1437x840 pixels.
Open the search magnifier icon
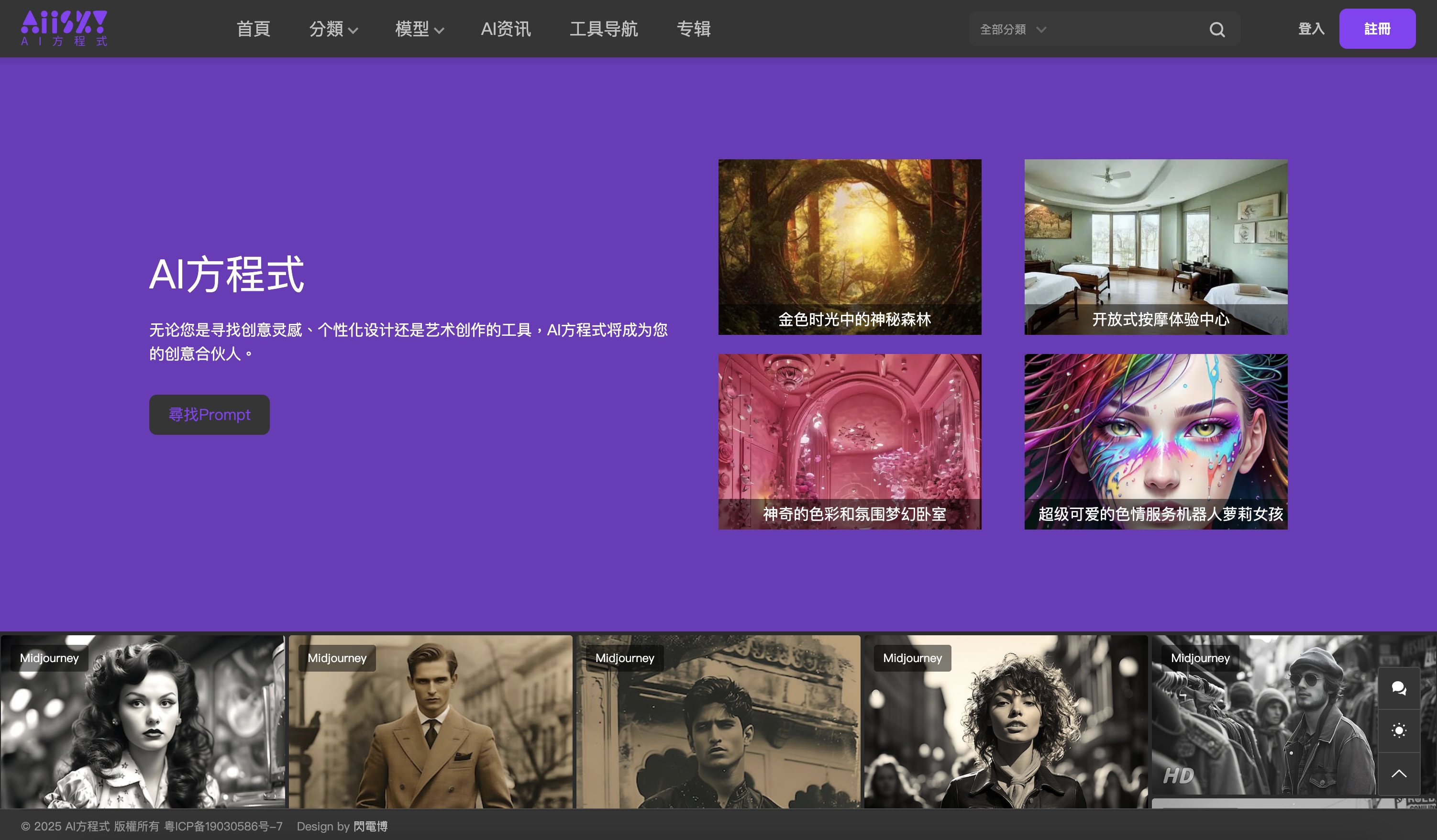pyautogui.click(x=1217, y=29)
